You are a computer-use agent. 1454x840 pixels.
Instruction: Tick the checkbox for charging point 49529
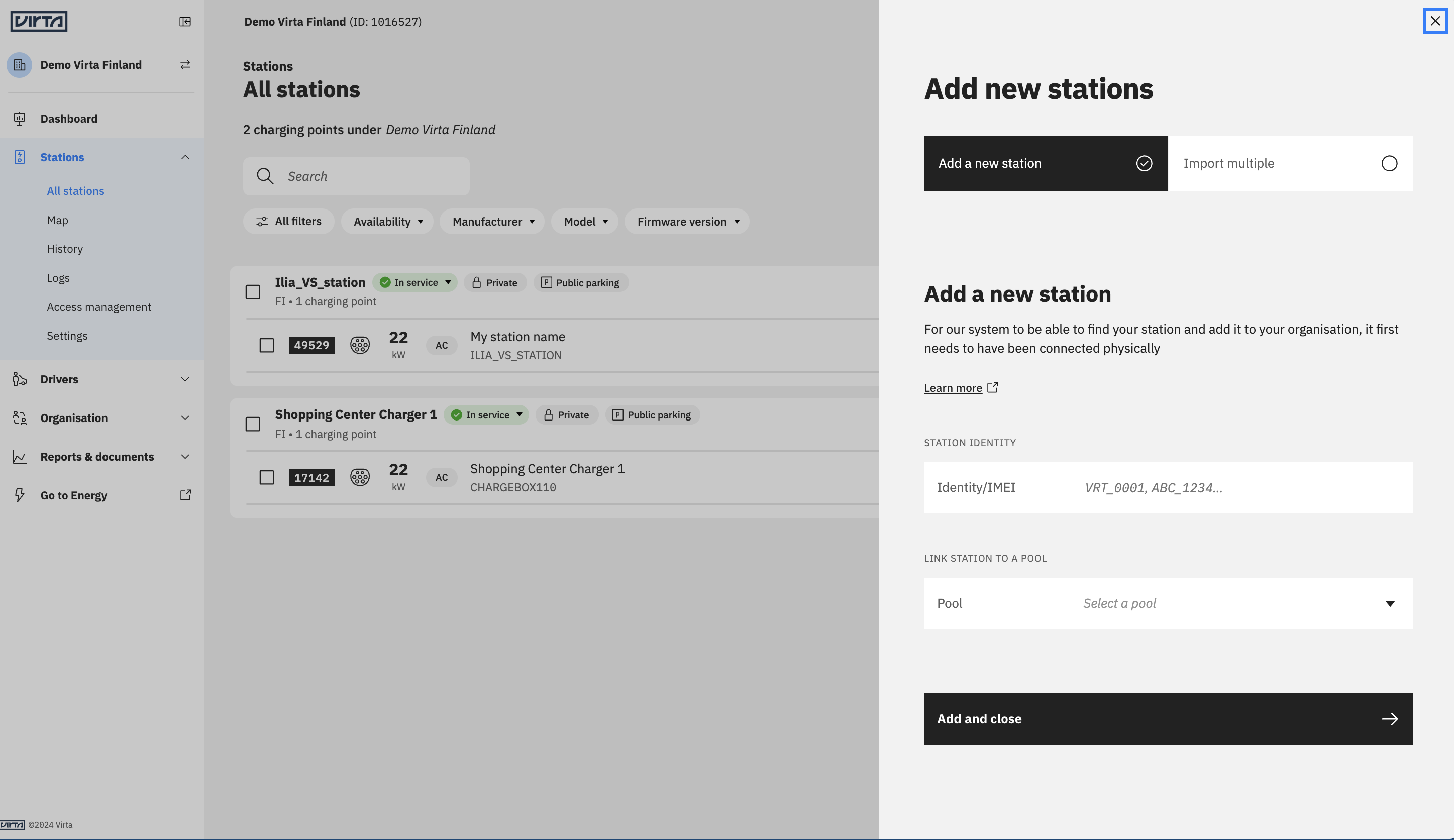pos(267,345)
